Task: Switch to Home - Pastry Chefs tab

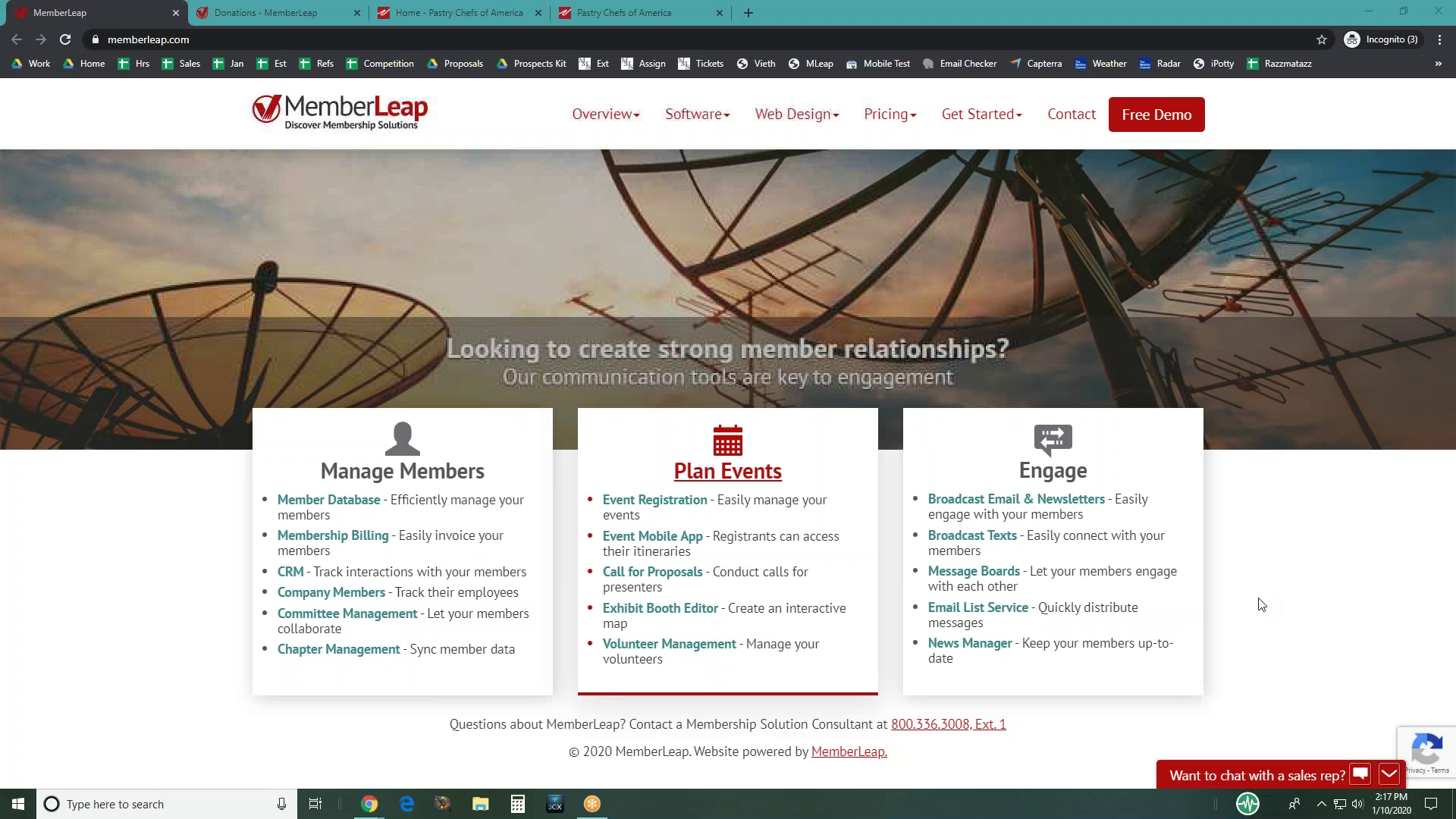Action: (x=459, y=13)
